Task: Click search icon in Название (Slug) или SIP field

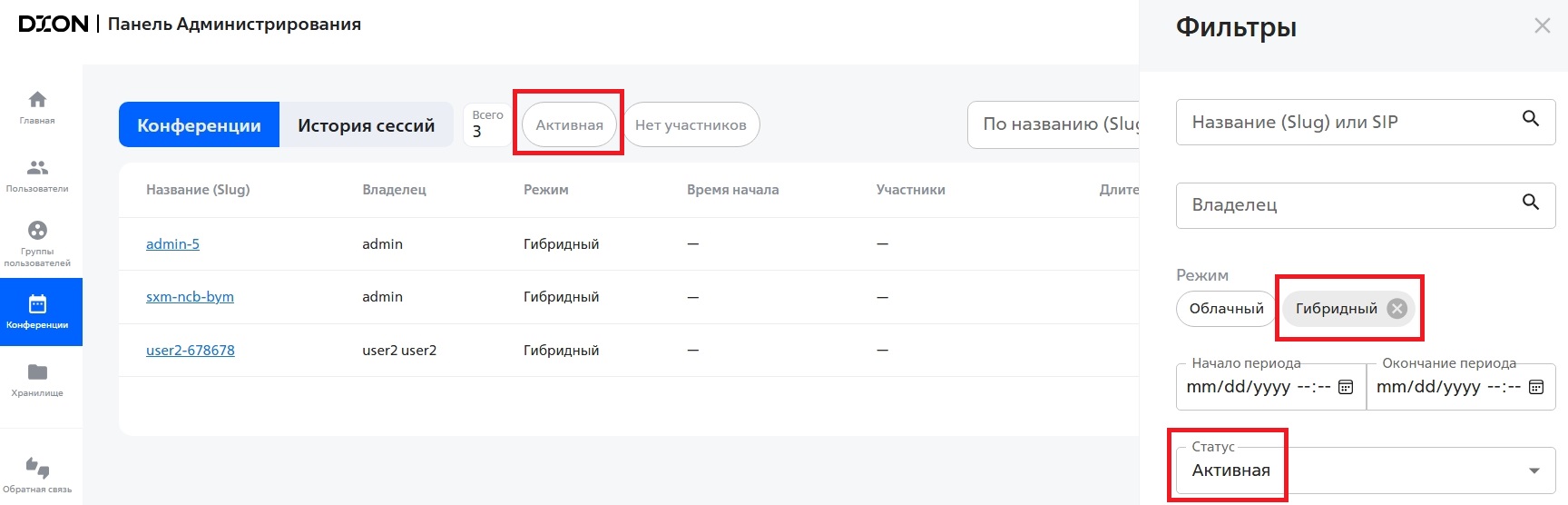Action: [x=1530, y=119]
